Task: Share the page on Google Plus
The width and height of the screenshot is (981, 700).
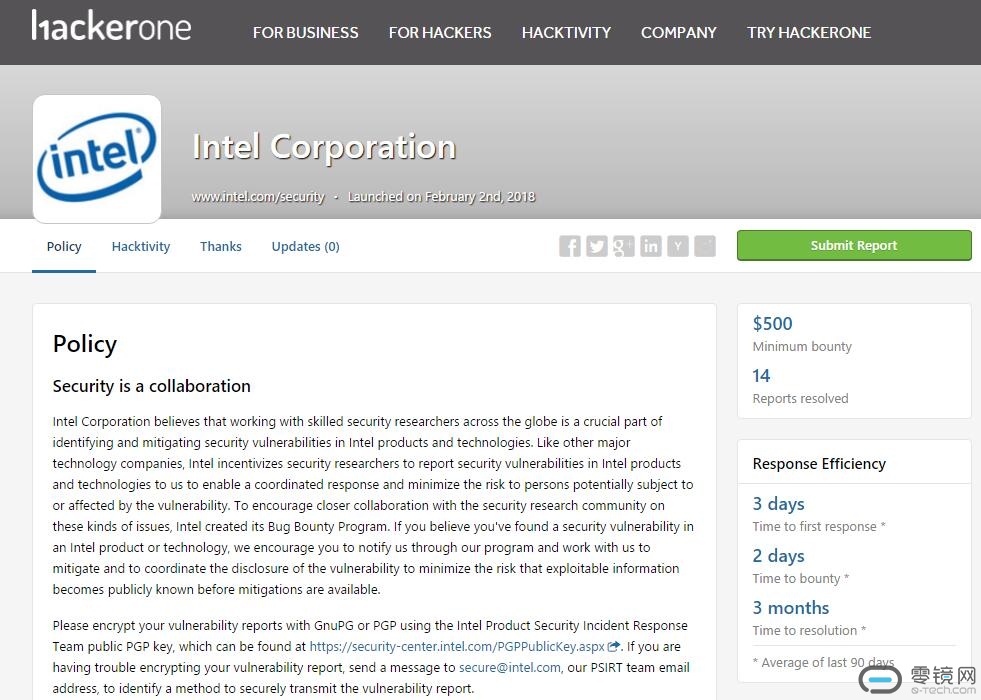Action: coord(624,246)
